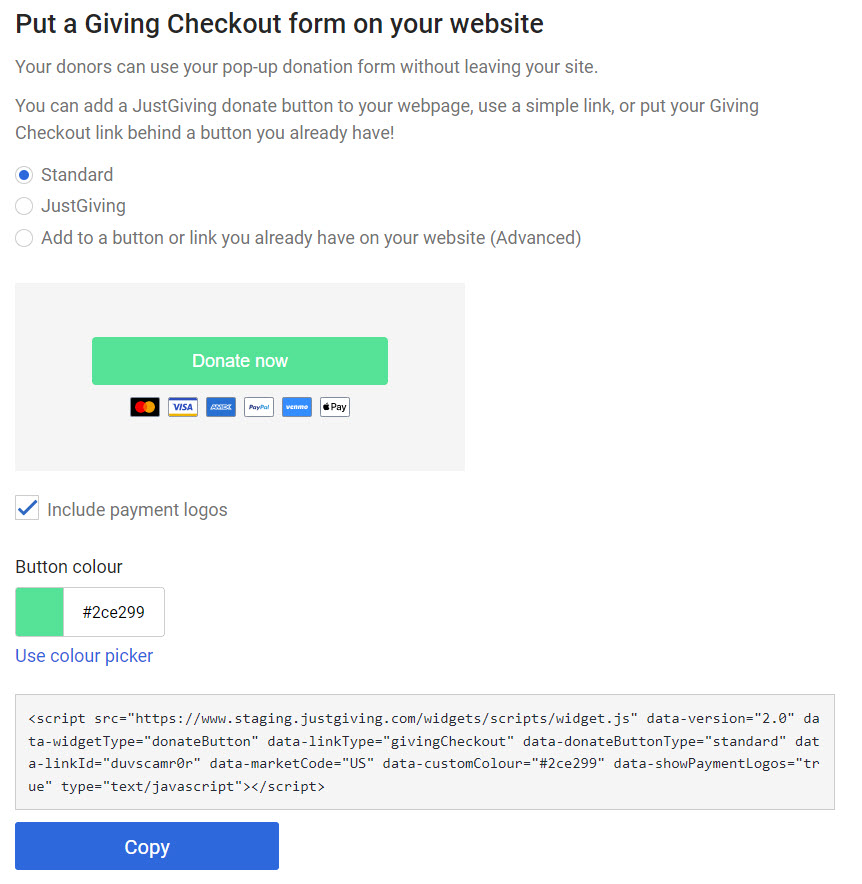The image size is (862, 884).
Task: Click the Donate now preview button
Action: click(239, 361)
